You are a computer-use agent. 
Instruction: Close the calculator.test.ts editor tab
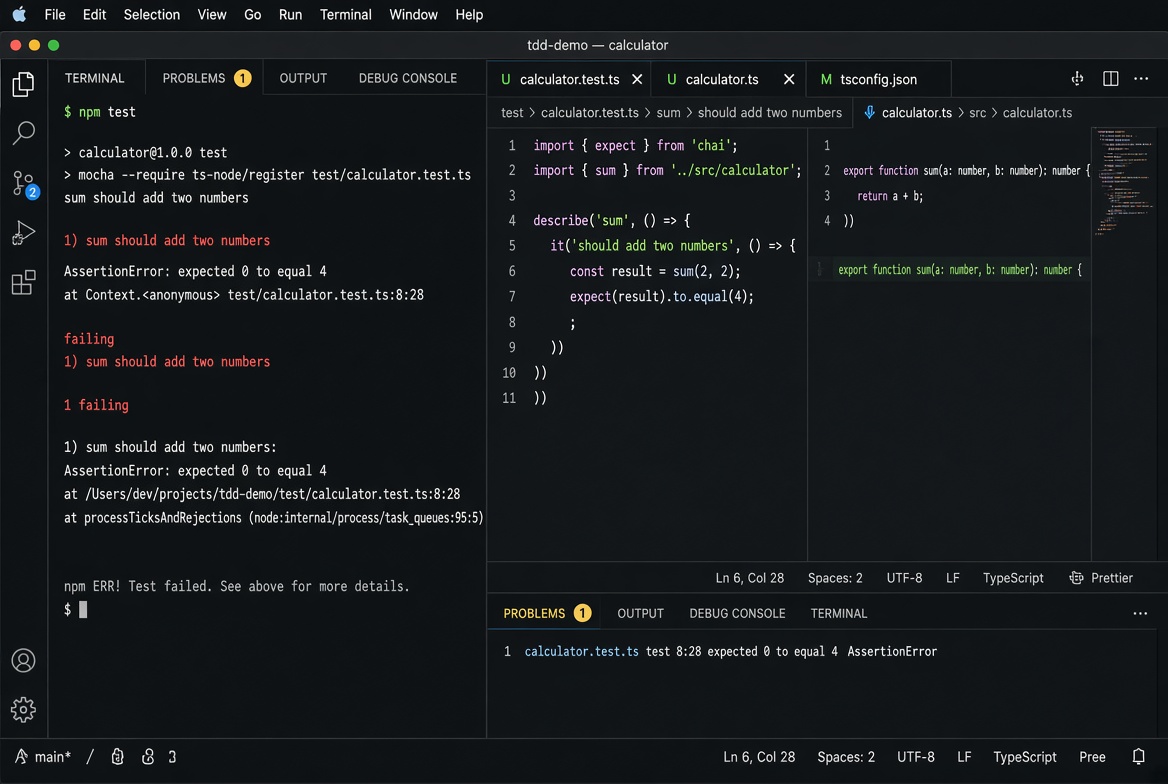pyautogui.click(x=637, y=79)
